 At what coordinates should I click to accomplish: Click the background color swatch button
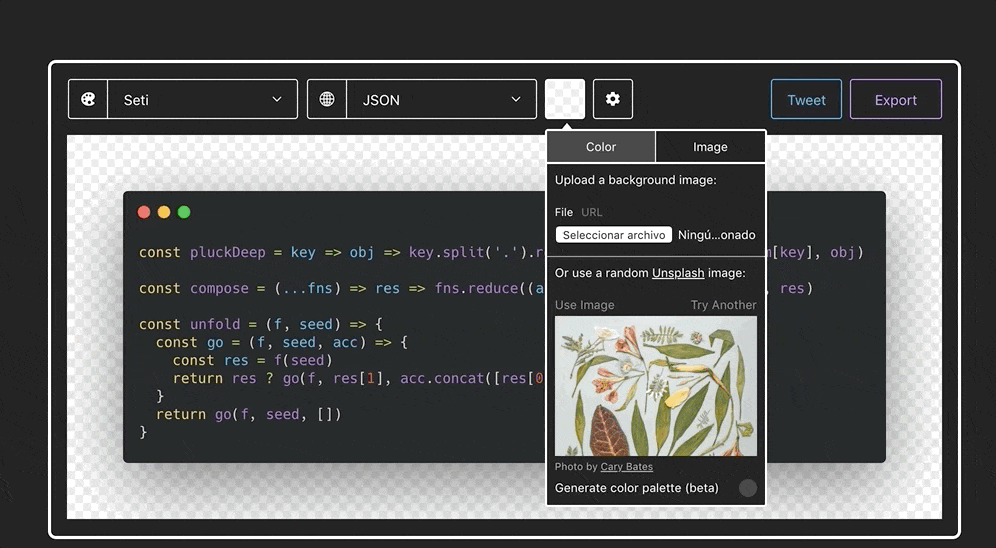point(565,99)
